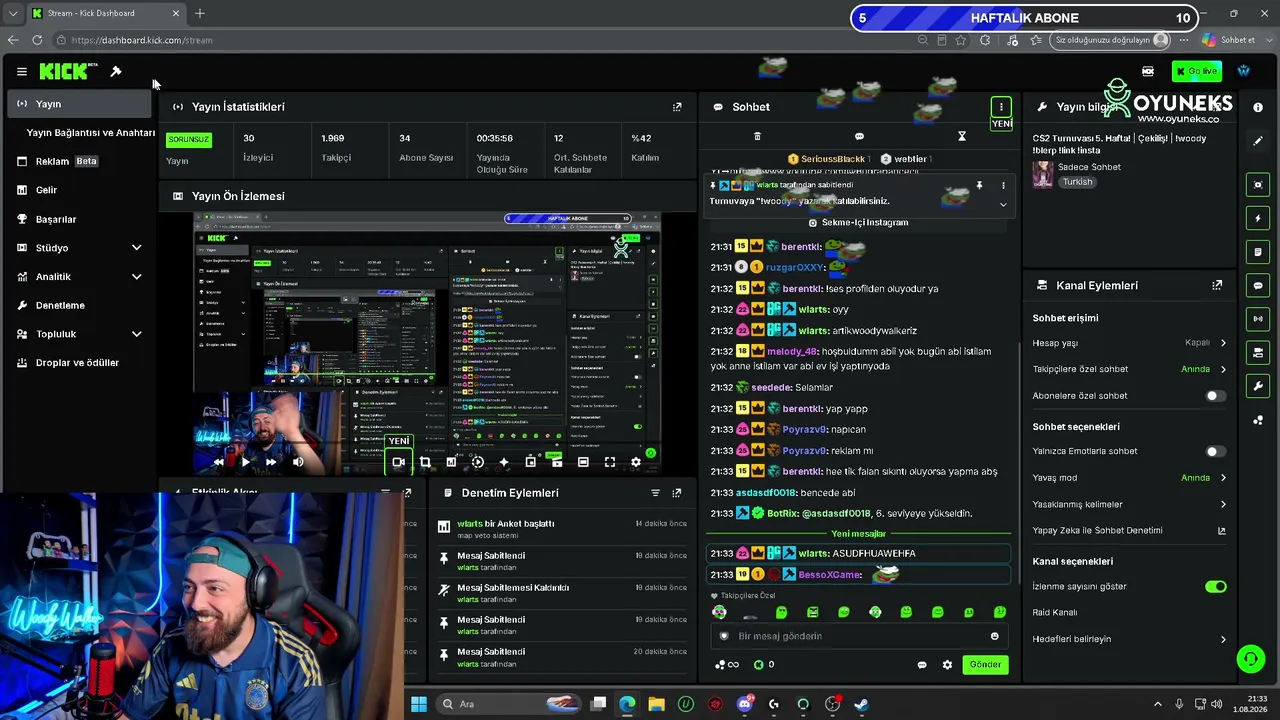
Task: Open Steam from the taskbar
Action: [x=861, y=704]
